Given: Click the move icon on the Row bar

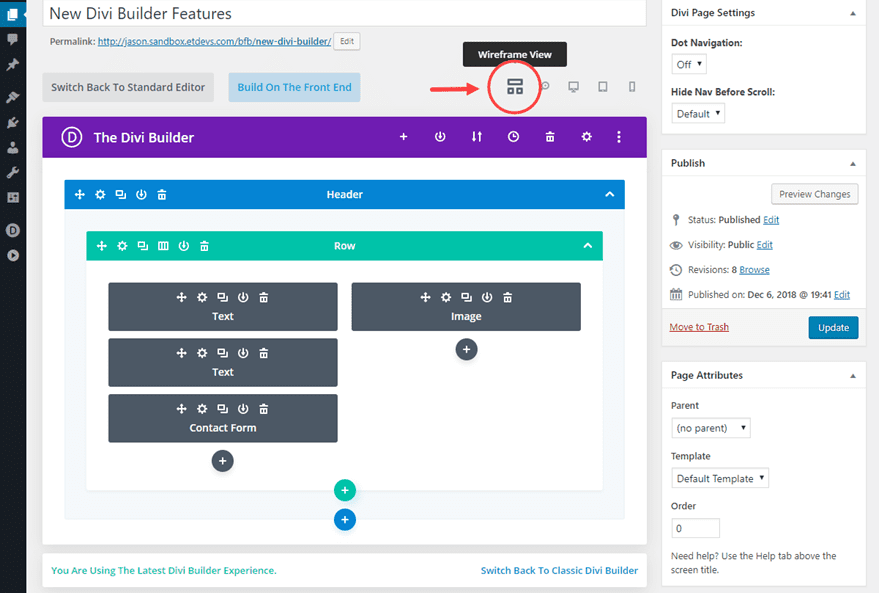Looking at the screenshot, I should tap(102, 246).
